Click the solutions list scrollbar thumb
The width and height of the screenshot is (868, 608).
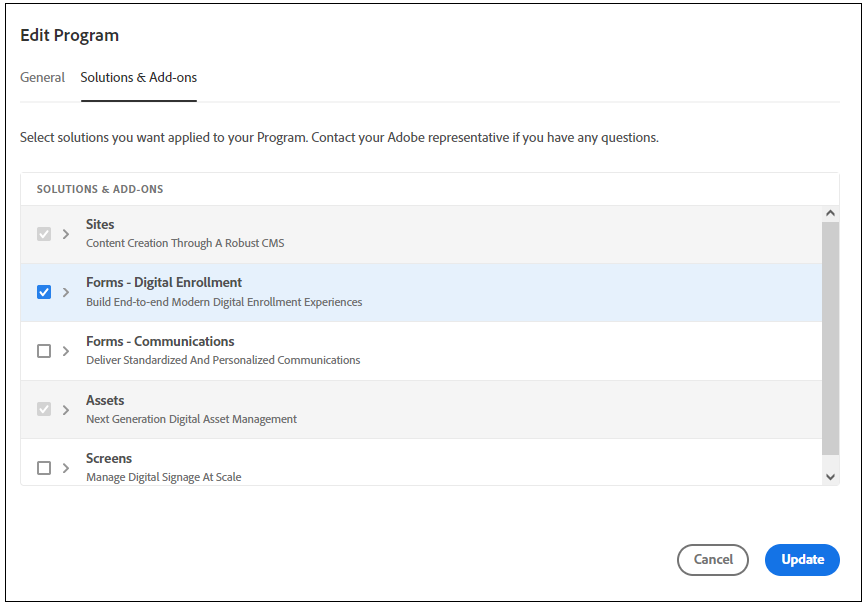click(830, 340)
